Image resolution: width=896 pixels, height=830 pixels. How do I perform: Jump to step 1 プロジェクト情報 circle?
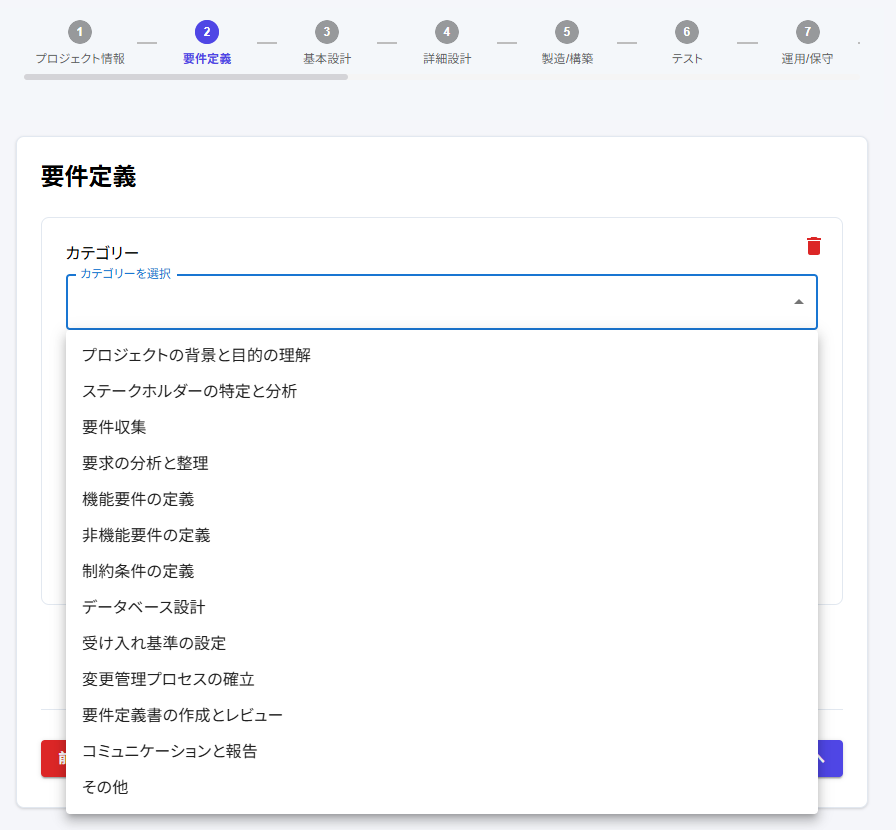78,31
